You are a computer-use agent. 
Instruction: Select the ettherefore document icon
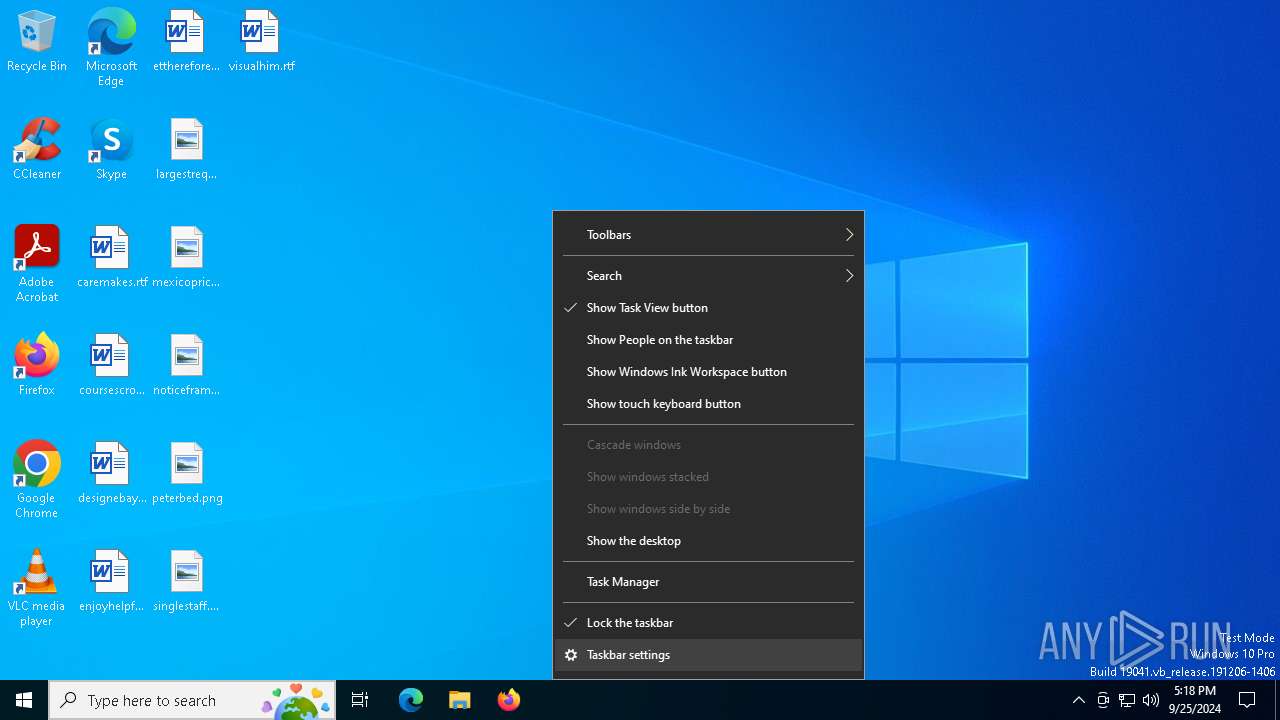click(x=186, y=41)
